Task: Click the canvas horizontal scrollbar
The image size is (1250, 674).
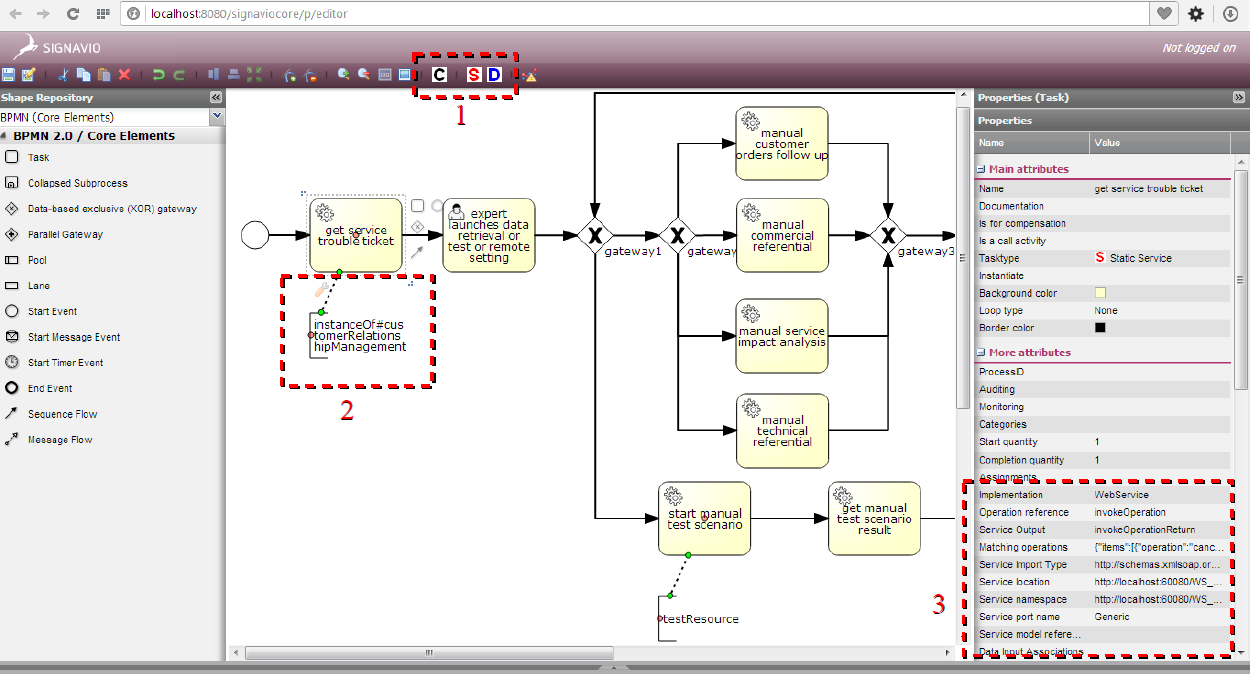Action: point(430,653)
